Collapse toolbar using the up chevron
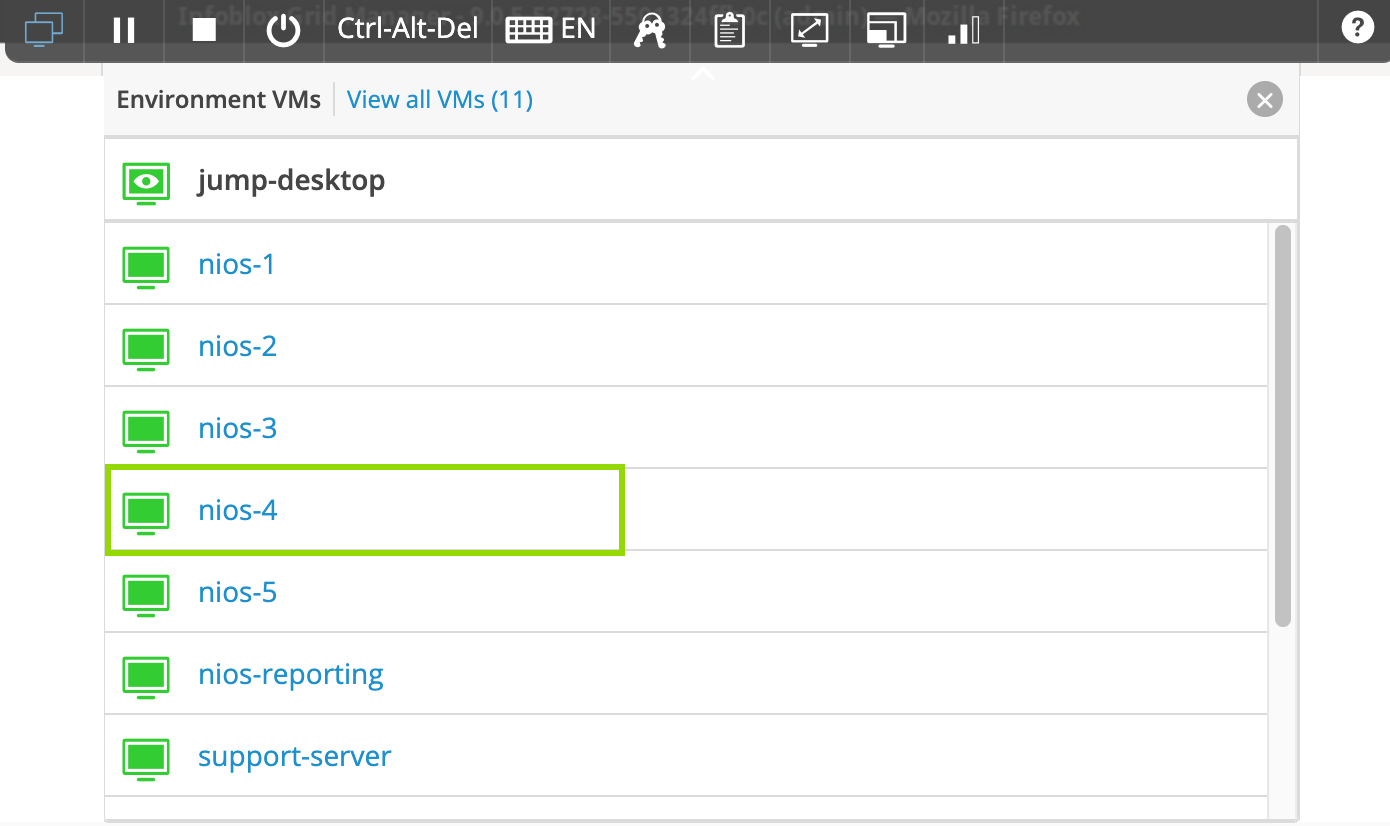The image size is (1390, 826). (703, 73)
